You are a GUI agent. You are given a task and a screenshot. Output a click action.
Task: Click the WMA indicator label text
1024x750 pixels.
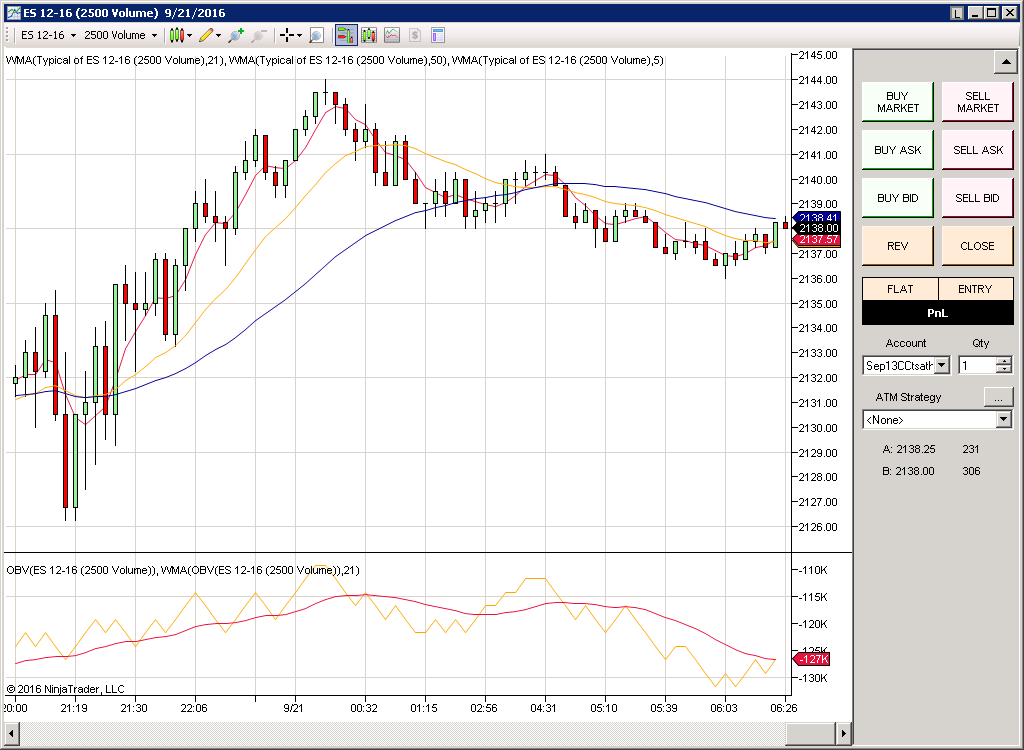pos(334,60)
